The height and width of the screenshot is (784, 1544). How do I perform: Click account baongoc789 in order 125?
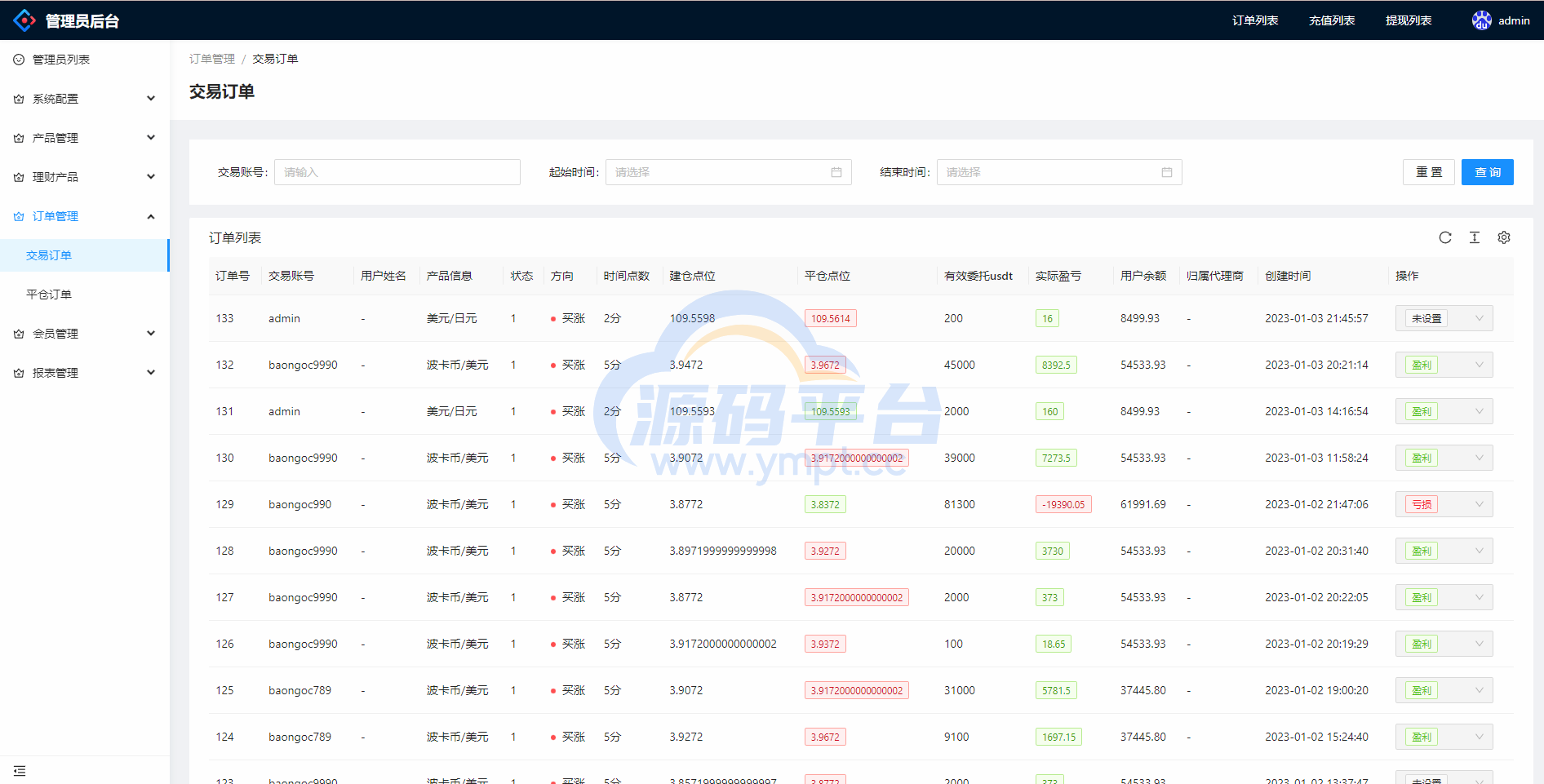[299, 690]
